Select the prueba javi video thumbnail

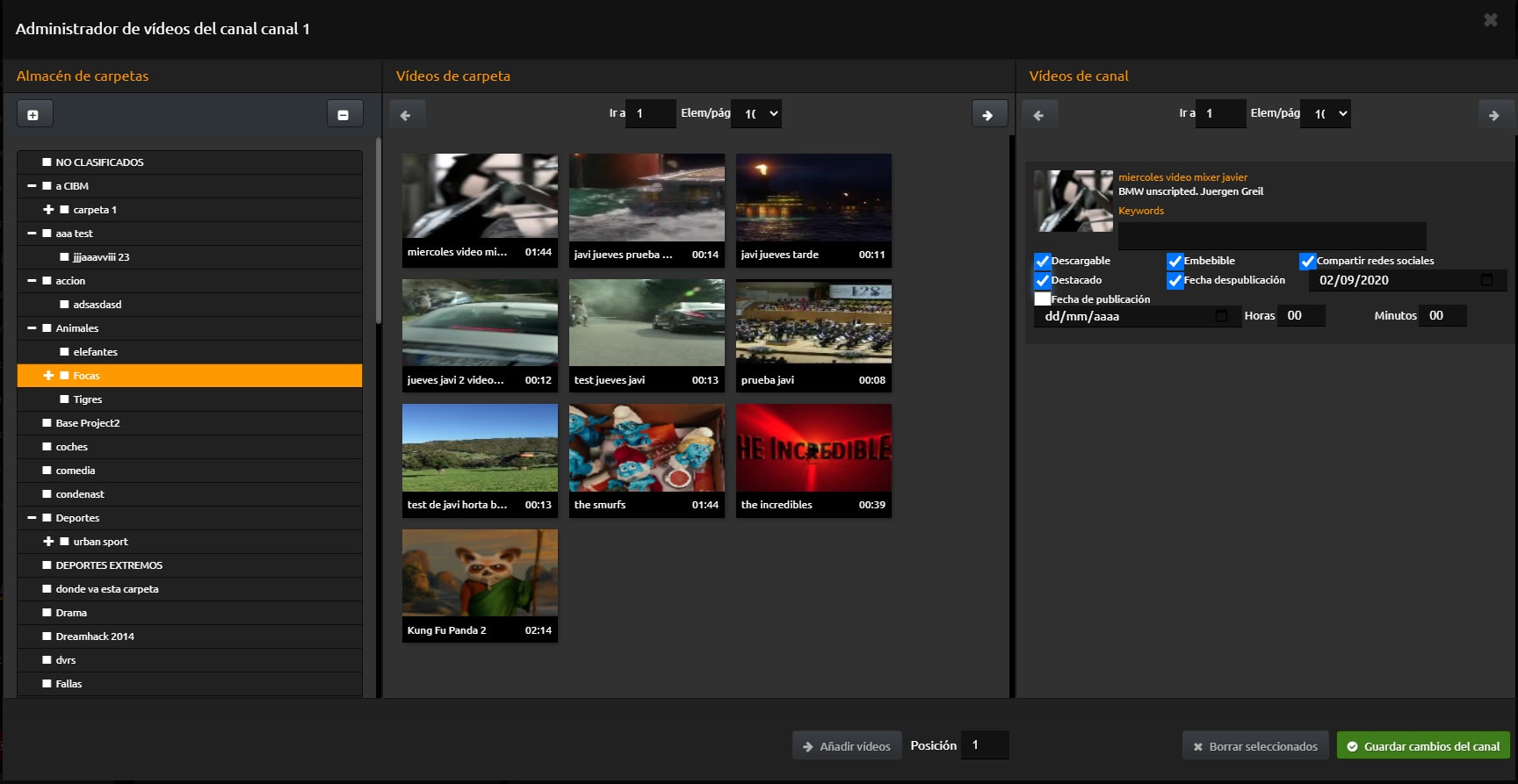[813, 322]
